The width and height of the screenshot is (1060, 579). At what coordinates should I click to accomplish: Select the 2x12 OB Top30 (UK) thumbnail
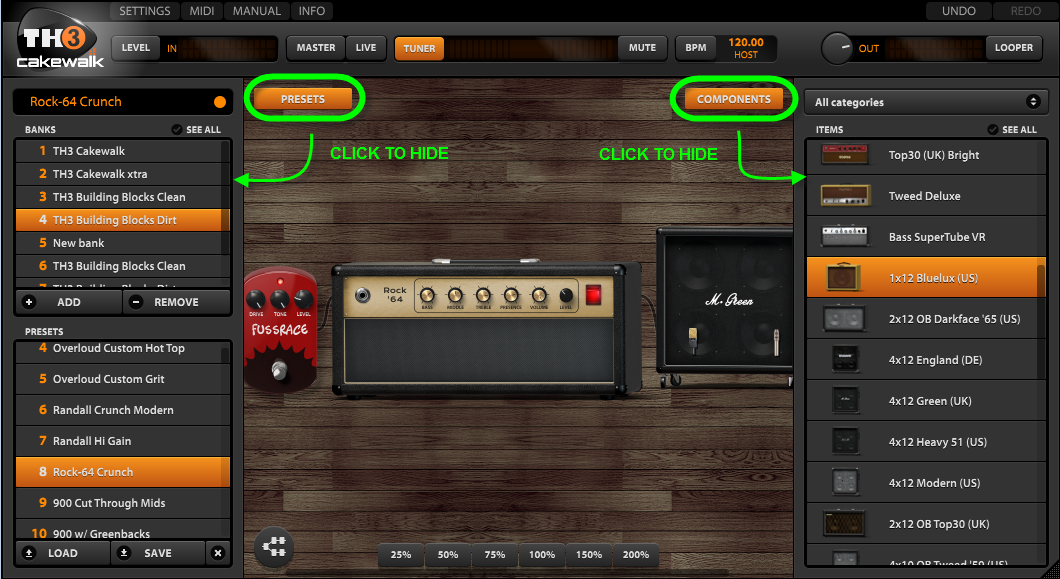[845, 524]
